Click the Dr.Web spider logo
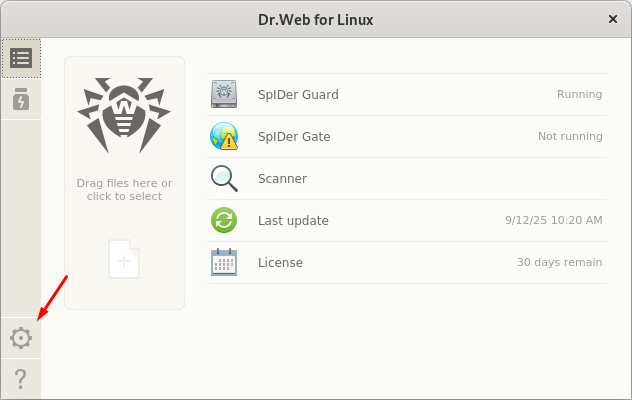Screen dimensions: 632x400 (x=124, y=115)
